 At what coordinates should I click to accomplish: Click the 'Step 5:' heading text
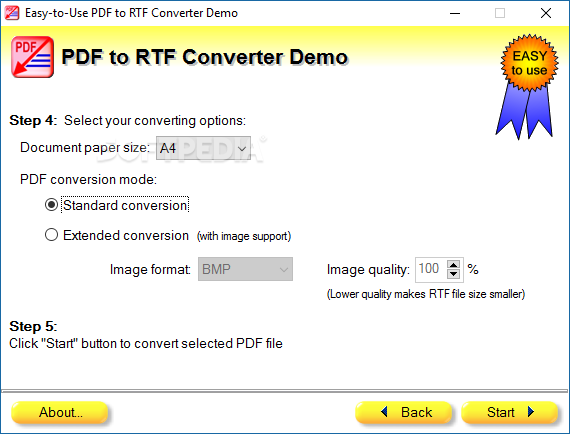33,326
